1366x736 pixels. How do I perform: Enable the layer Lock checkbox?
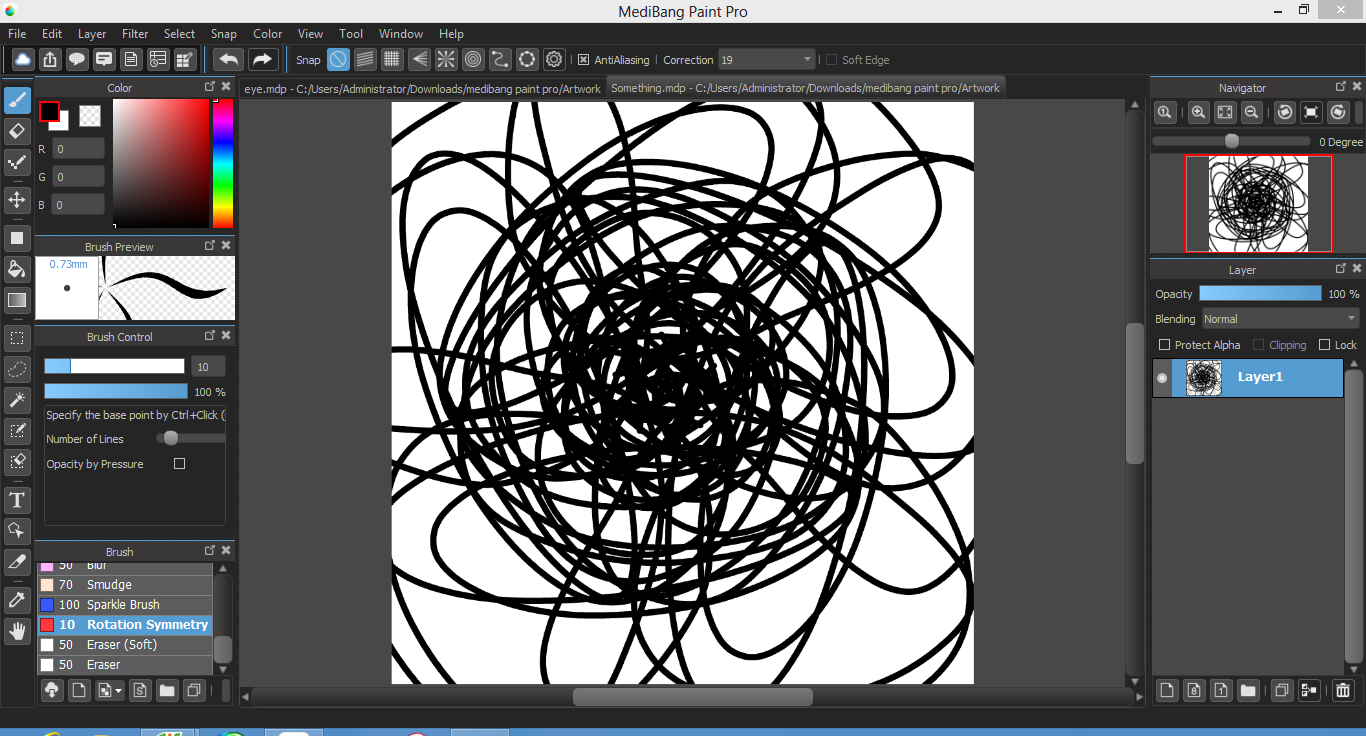[1325, 345]
